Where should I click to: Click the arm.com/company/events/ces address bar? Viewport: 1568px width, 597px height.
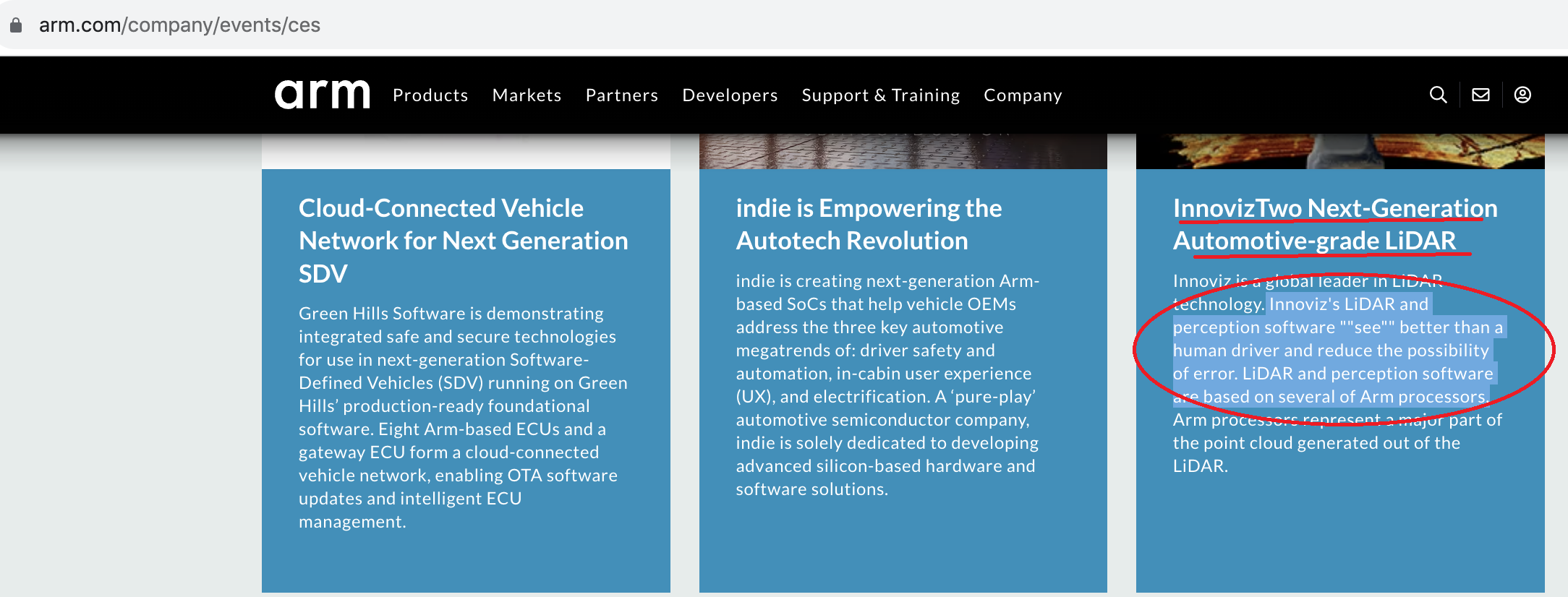(784, 25)
